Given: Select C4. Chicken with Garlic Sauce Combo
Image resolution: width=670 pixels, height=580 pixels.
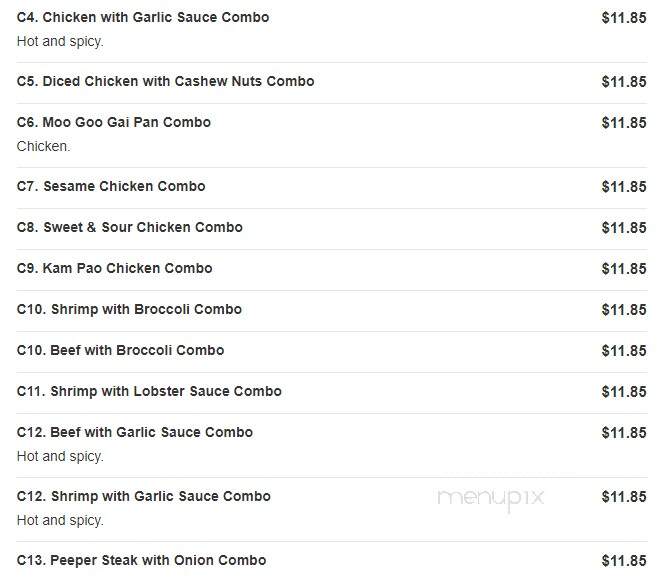Looking at the screenshot, I should (143, 17).
